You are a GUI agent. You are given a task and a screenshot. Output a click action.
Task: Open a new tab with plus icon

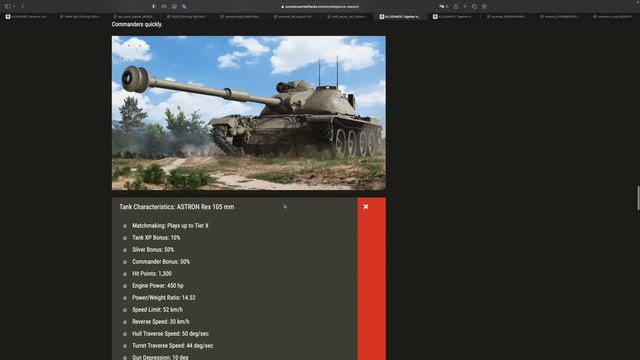465,7
